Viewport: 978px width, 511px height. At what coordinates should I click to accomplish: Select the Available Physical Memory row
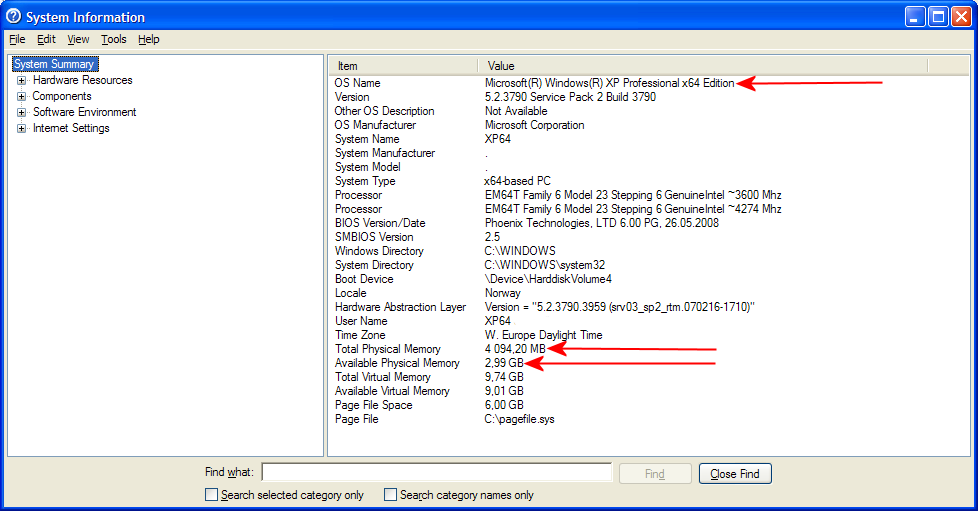coord(649,363)
